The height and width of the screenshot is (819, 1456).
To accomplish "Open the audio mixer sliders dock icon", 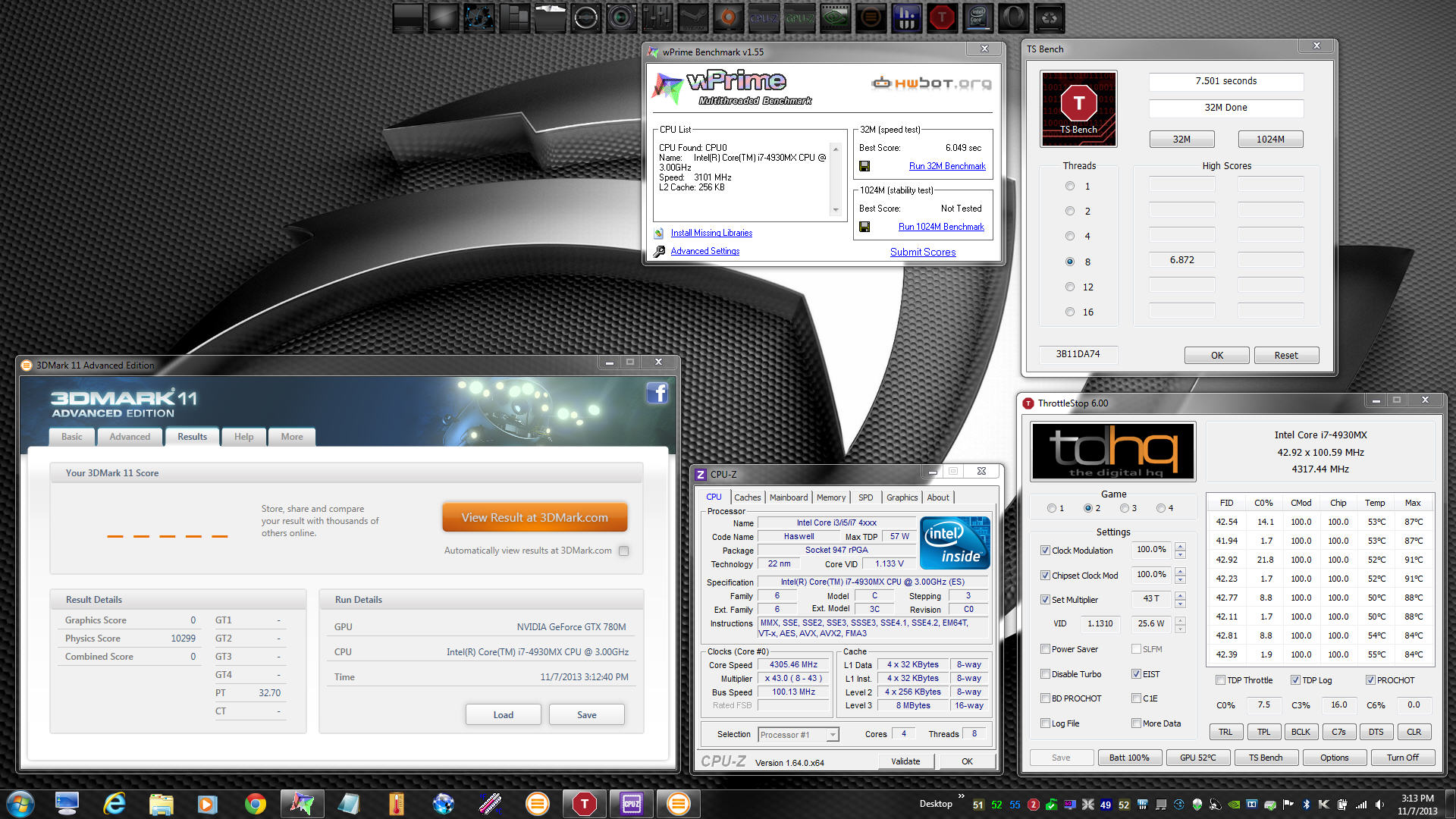I will [657, 17].
